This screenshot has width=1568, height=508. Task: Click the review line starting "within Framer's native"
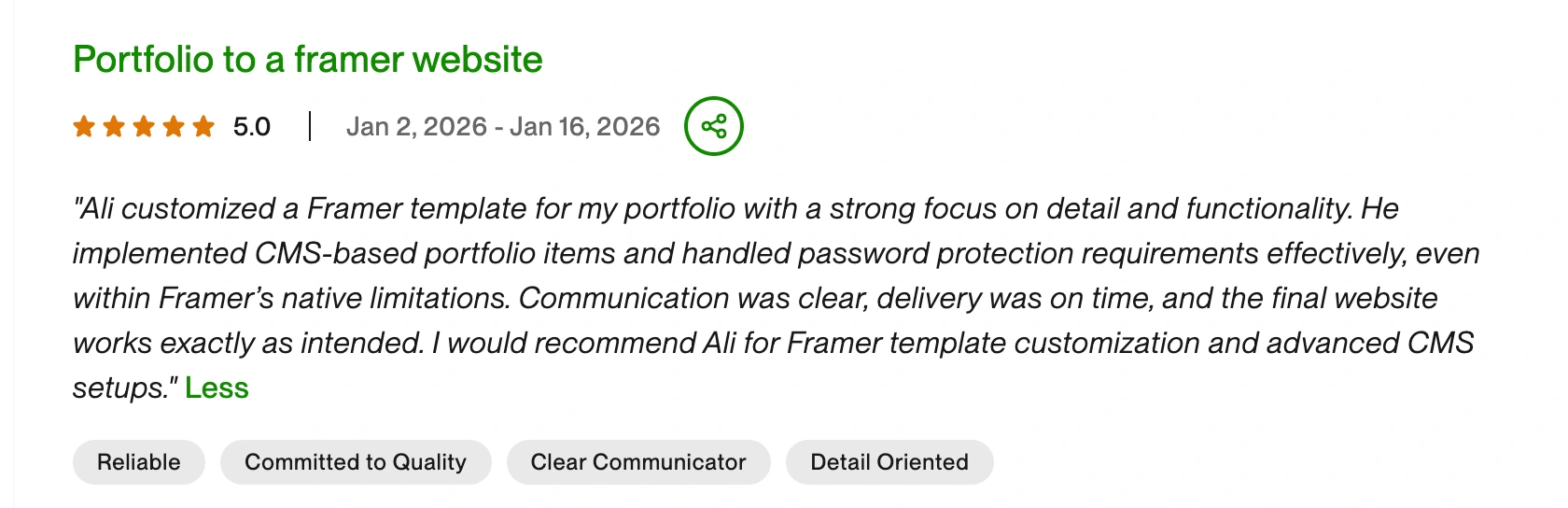[x=754, y=298]
